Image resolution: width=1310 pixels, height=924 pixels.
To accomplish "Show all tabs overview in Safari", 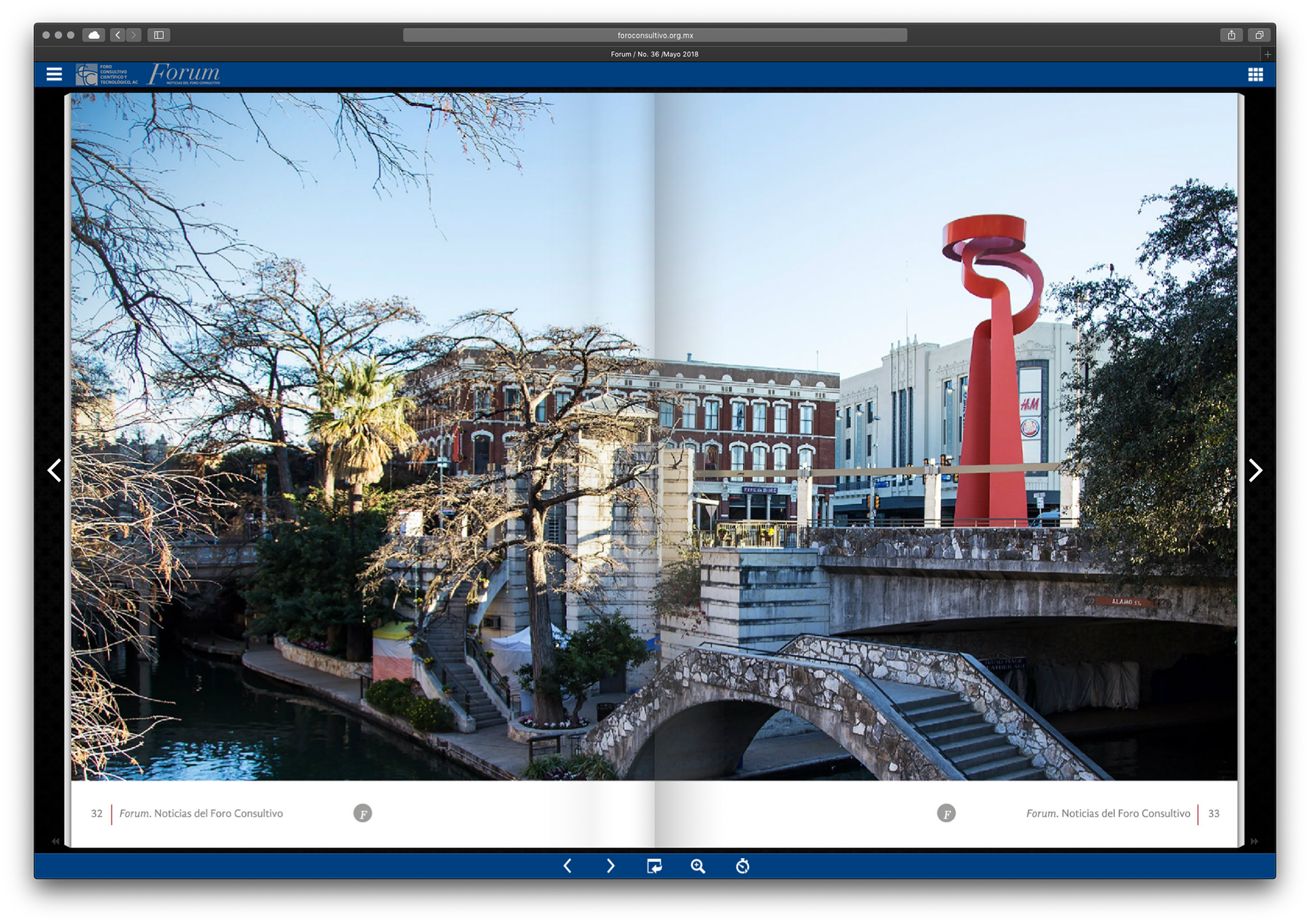I will tap(1260, 35).
